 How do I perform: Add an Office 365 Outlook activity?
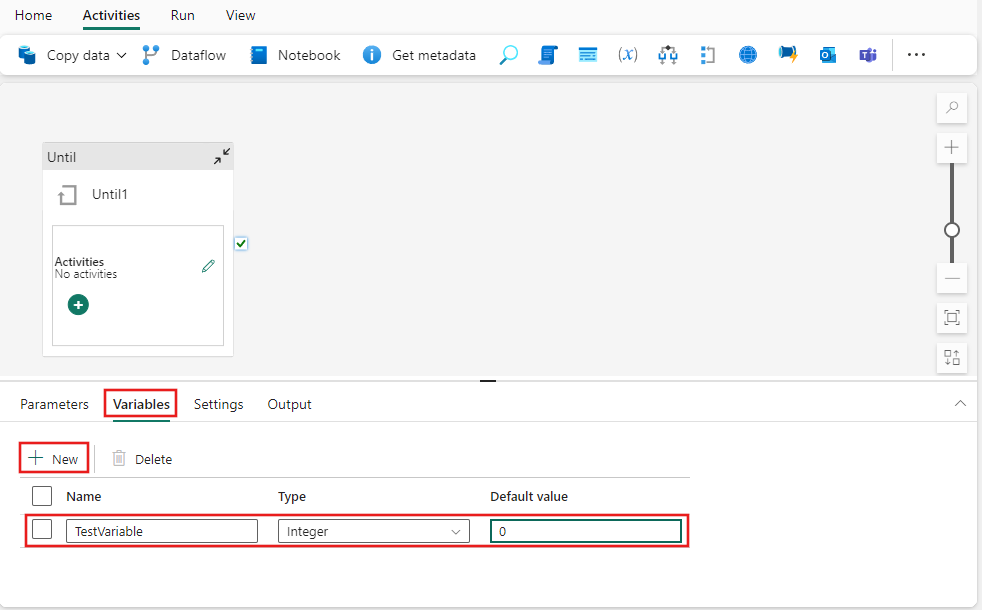828,55
